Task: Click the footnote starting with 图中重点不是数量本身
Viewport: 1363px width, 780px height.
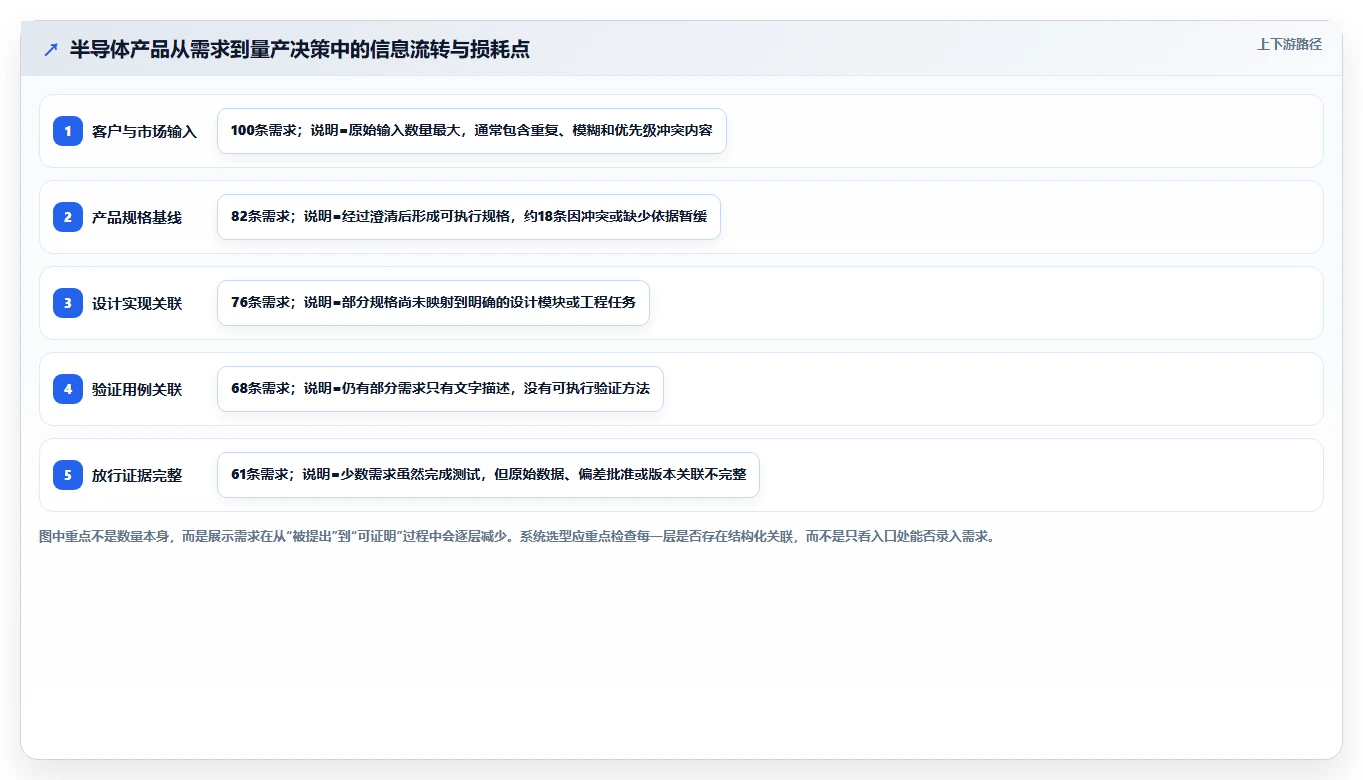Action: click(517, 536)
